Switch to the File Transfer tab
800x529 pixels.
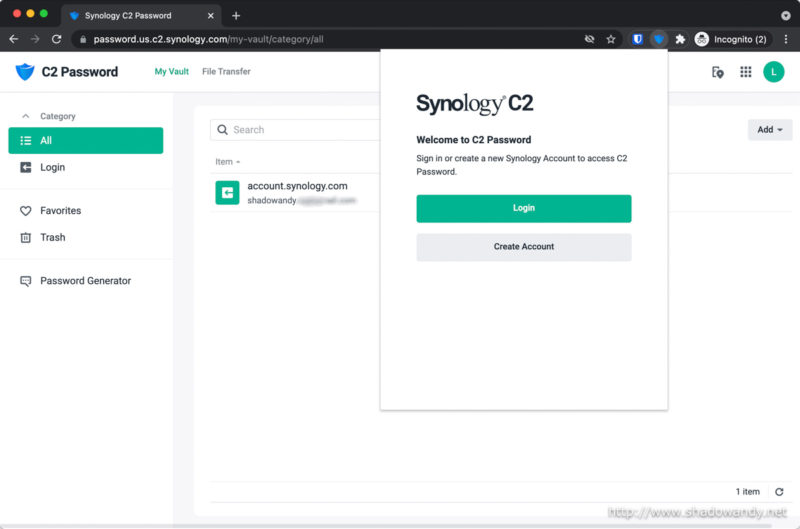click(226, 71)
